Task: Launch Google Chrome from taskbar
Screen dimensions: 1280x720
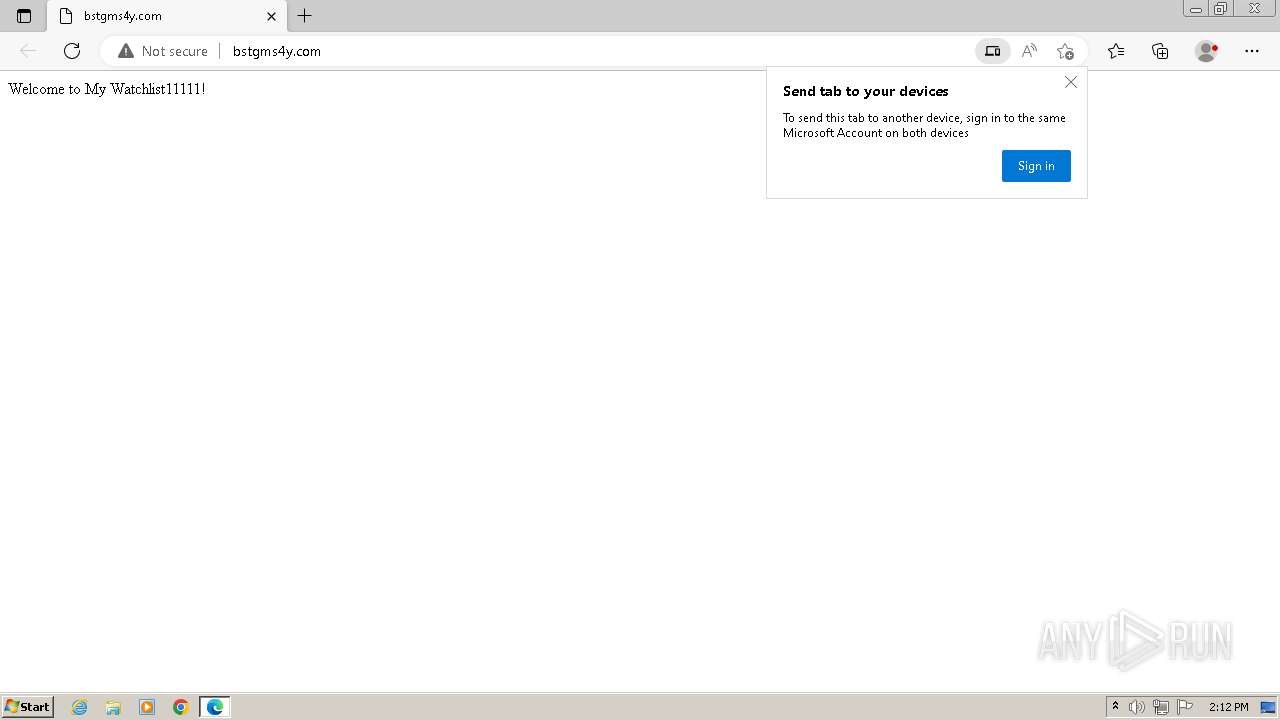Action: point(181,707)
